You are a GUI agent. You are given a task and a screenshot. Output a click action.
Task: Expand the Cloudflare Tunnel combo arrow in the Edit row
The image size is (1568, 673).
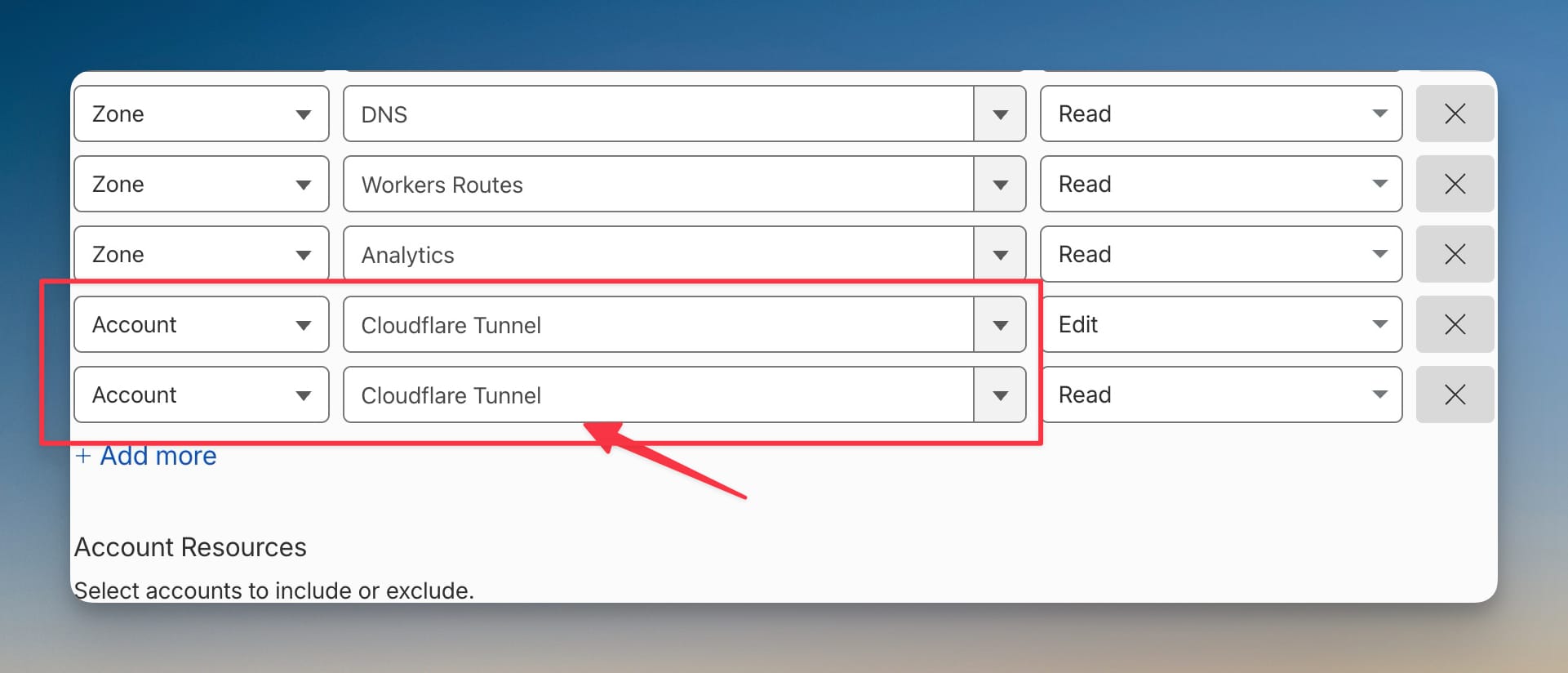1000,324
